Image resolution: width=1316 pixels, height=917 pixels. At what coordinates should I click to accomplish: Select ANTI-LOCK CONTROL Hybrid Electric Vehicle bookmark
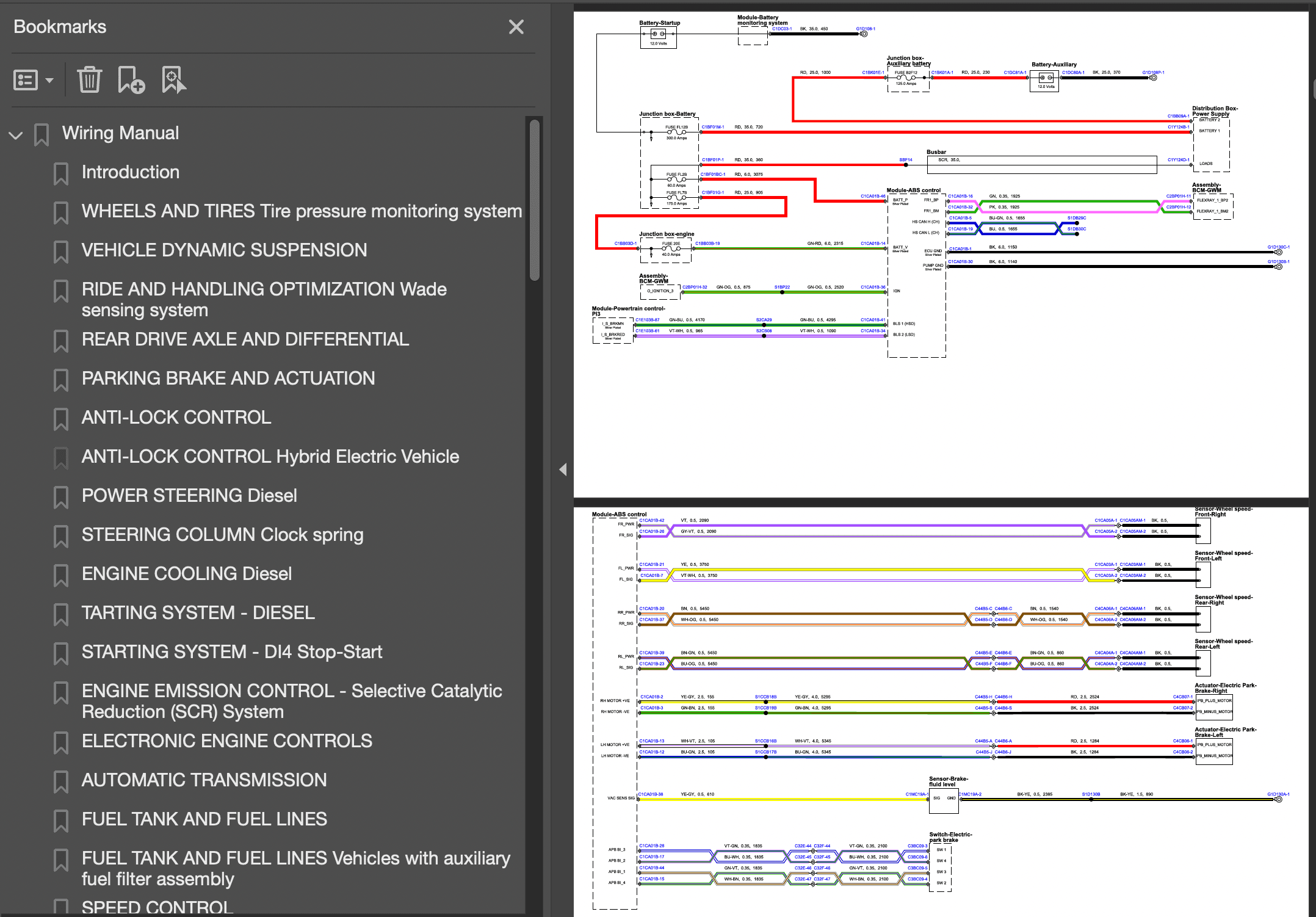pyautogui.click(x=270, y=457)
